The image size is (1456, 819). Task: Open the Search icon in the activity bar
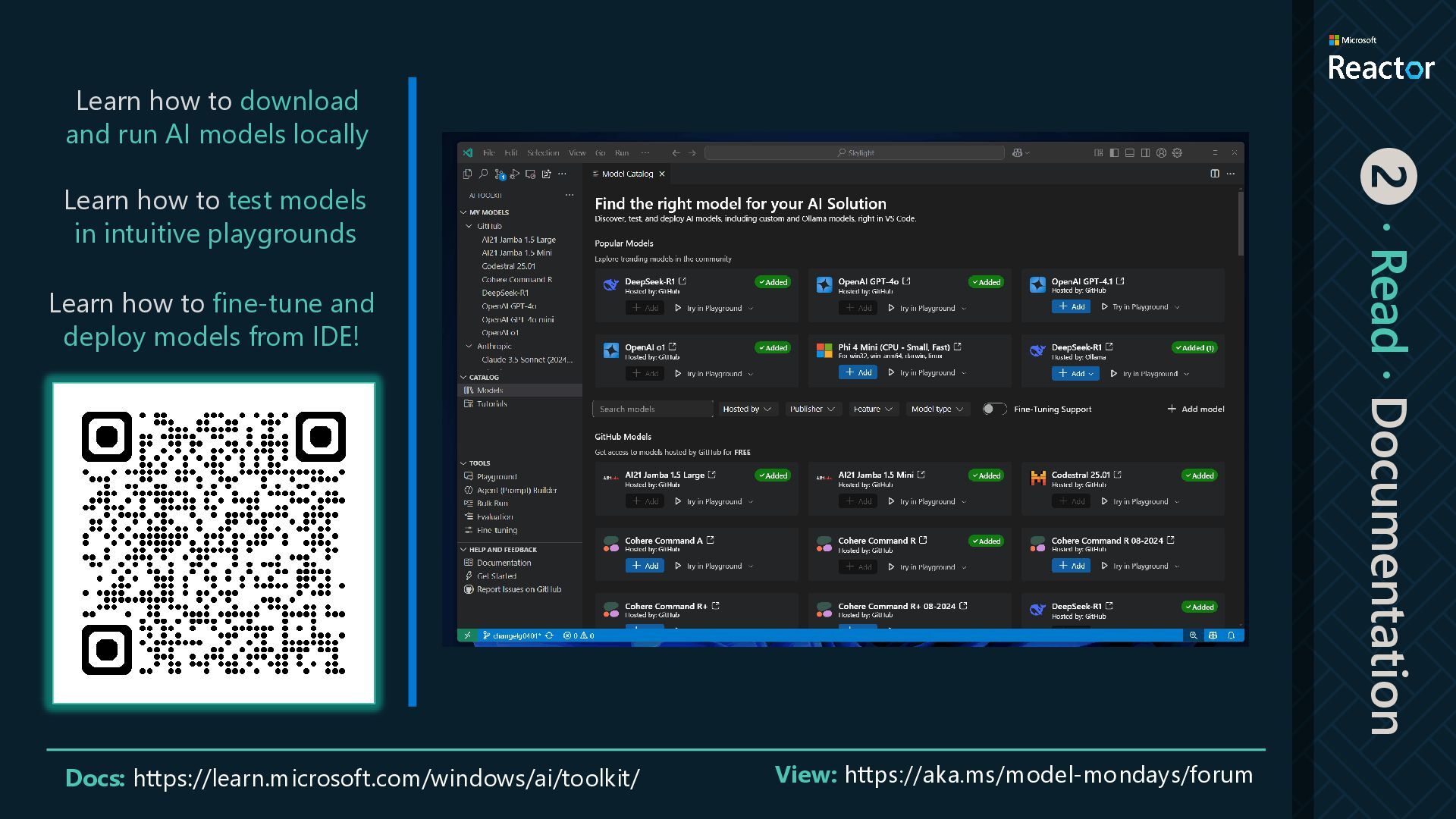click(x=483, y=174)
